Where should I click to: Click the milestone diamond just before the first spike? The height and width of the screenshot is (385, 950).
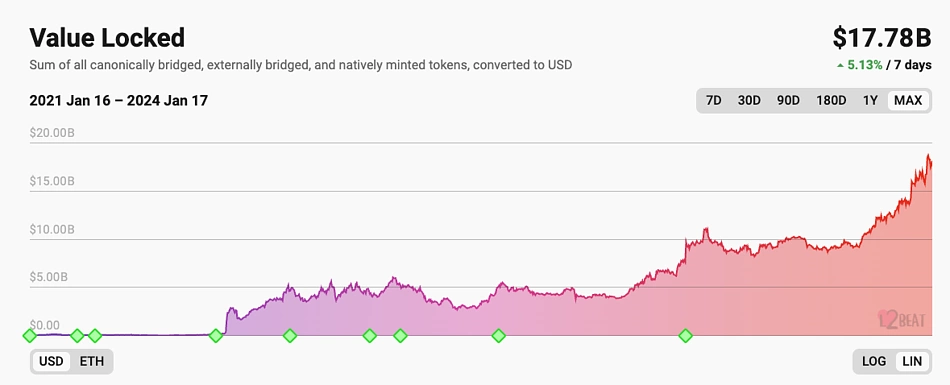216,335
